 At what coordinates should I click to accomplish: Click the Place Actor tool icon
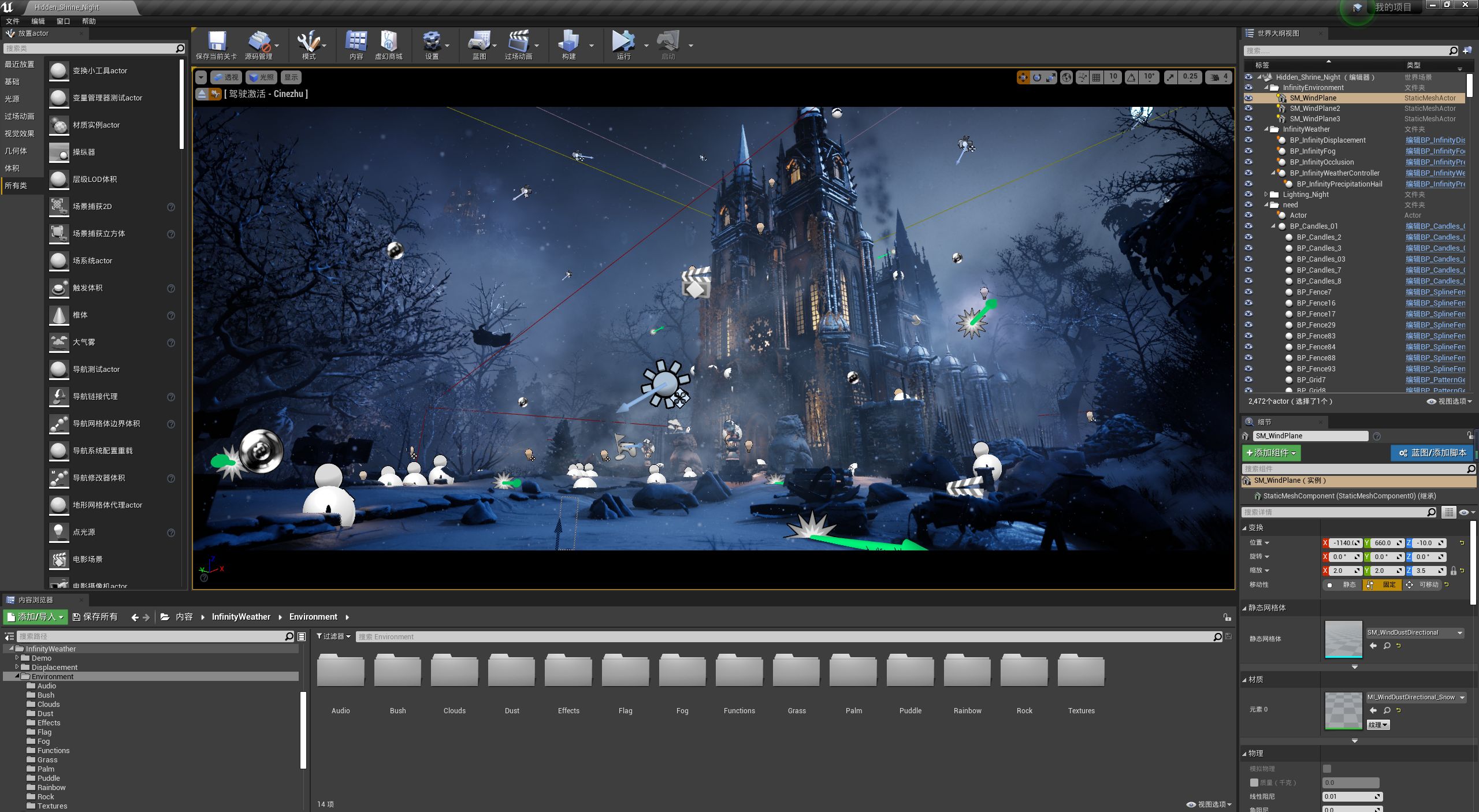coord(12,33)
